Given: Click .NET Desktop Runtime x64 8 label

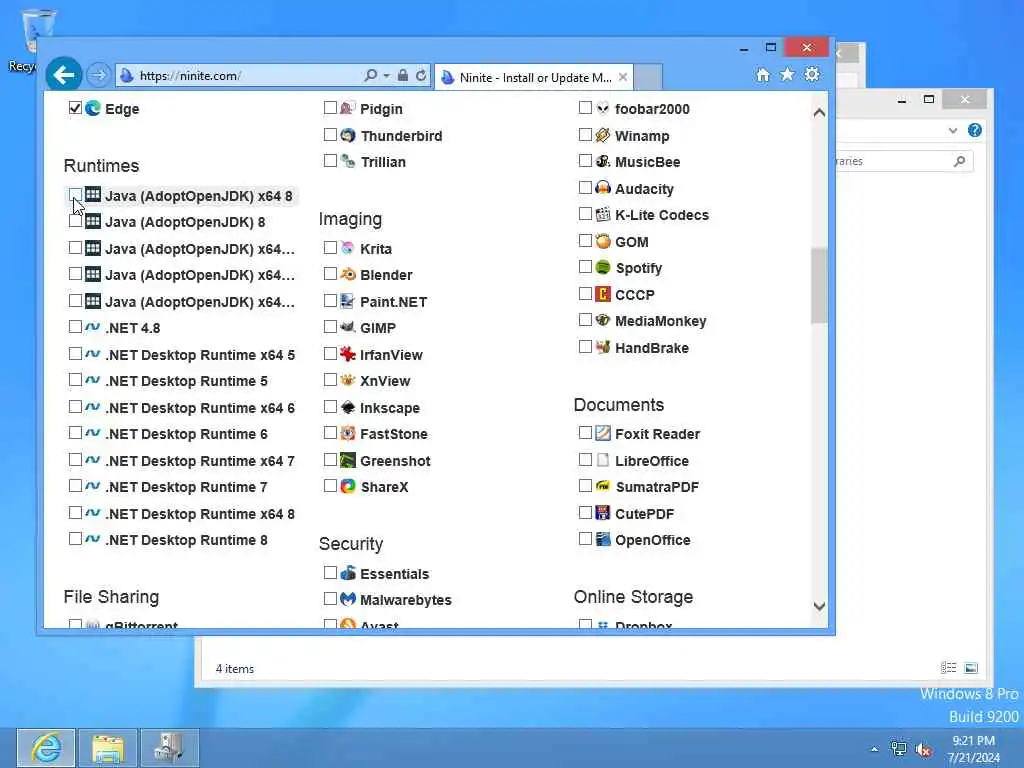Looking at the screenshot, I should 200,514.
